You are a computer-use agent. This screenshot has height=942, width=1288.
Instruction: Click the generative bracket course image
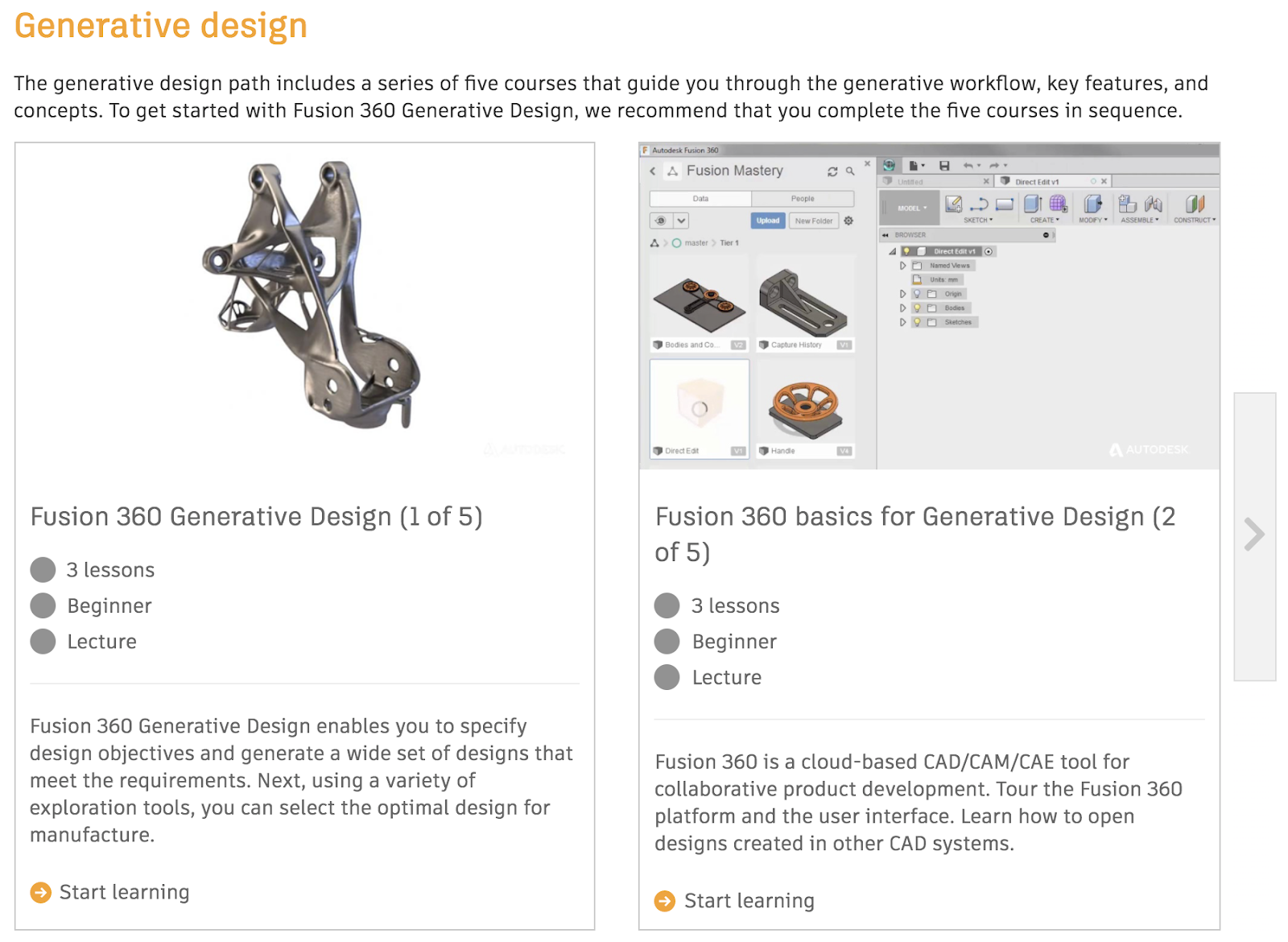305,307
